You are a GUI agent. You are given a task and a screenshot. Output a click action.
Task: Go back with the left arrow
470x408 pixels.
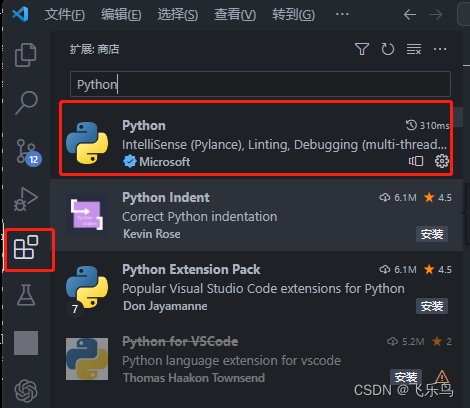410,15
